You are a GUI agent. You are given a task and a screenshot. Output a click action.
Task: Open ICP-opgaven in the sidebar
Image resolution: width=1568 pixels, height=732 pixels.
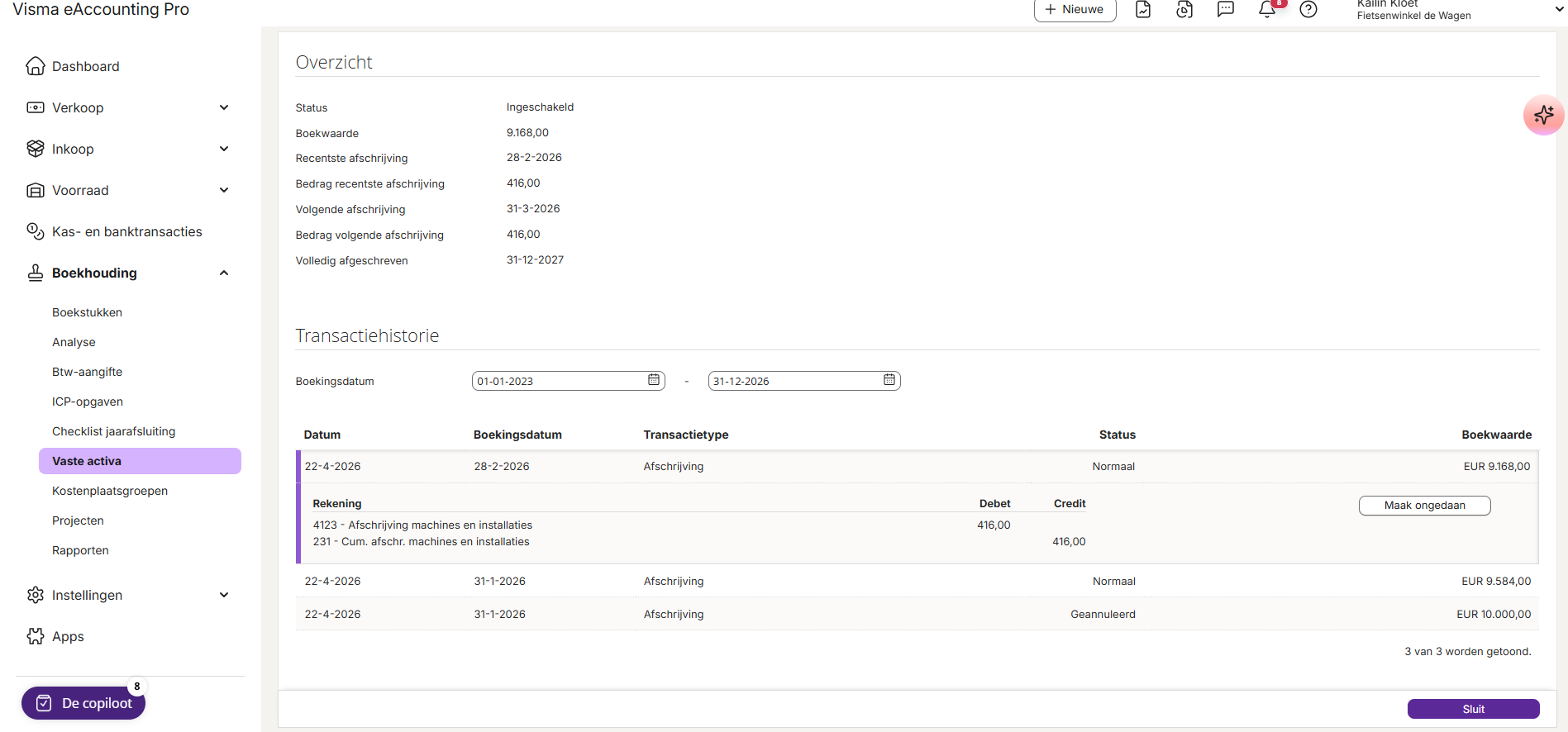click(x=88, y=402)
